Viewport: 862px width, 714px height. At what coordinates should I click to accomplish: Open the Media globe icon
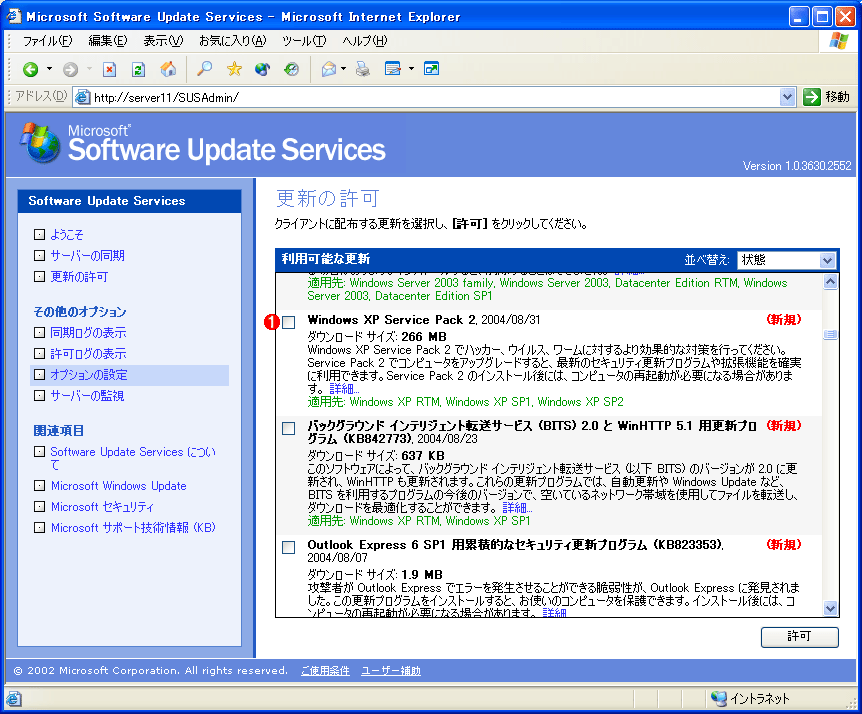pos(263,69)
